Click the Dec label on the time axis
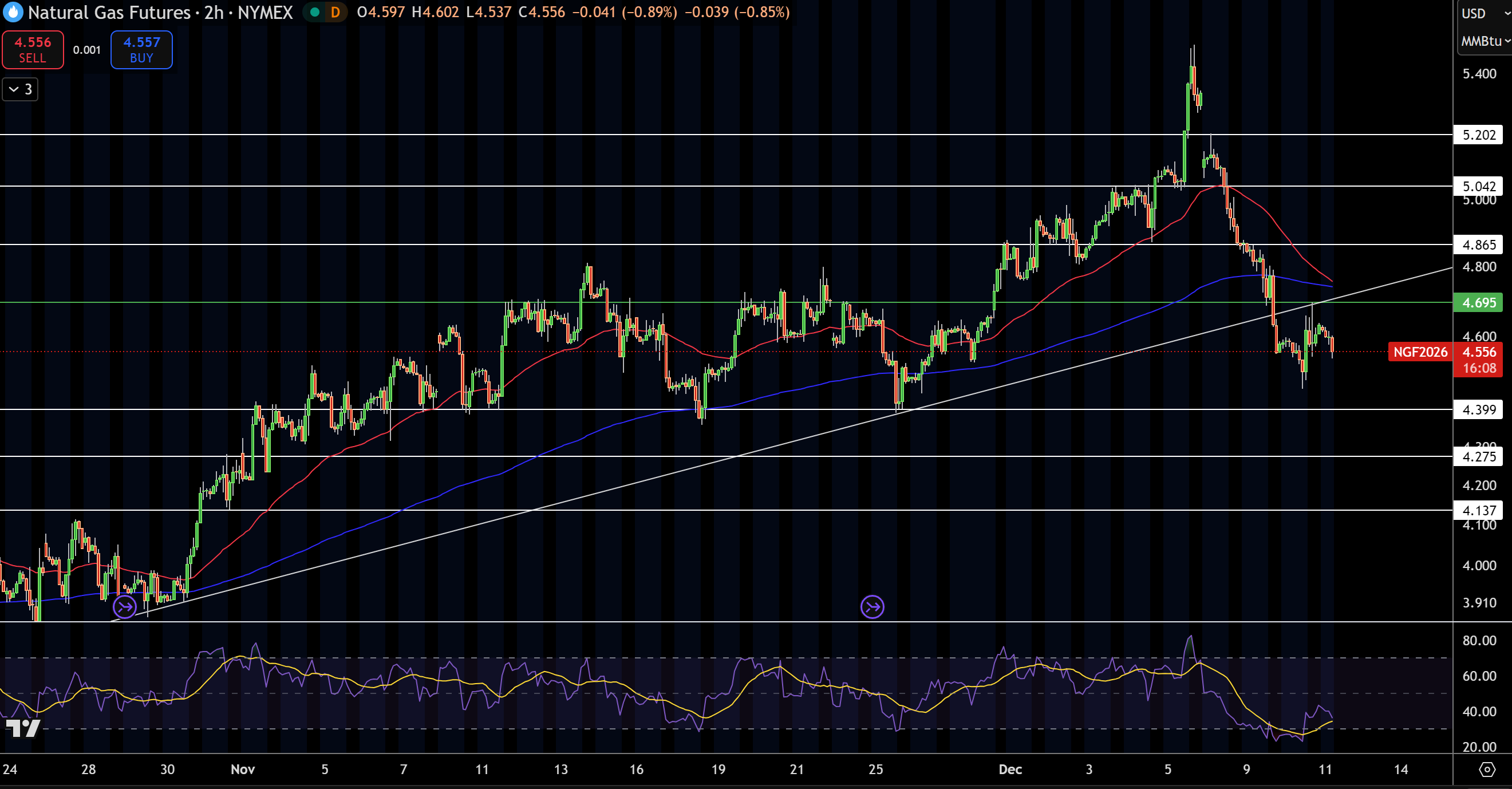Screen dimensions: 1512x789 (x=1011, y=769)
